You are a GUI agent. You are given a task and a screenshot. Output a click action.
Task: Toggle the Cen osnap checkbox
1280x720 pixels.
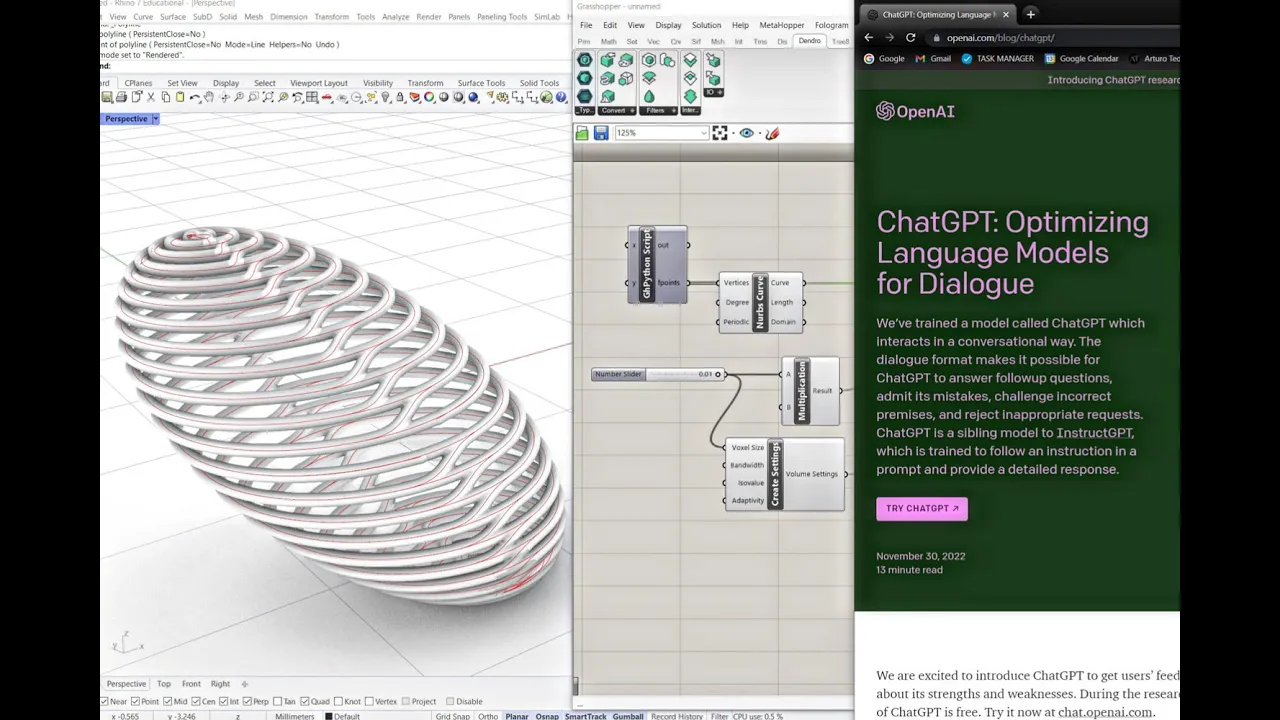click(x=195, y=701)
